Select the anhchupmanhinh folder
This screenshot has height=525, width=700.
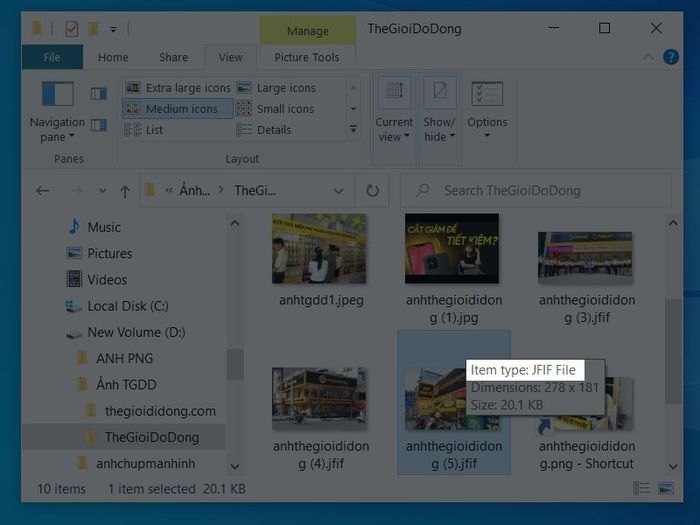point(136,463)
